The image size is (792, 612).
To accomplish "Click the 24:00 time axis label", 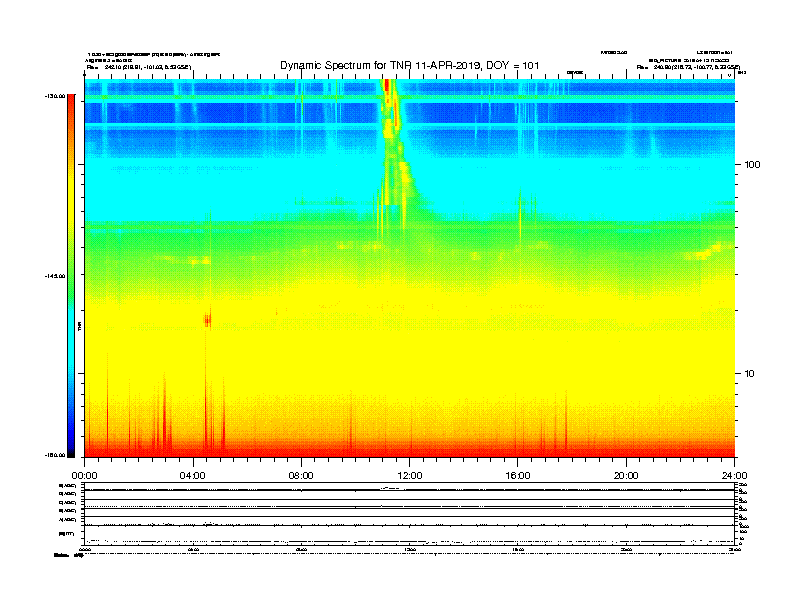I will click(734, 476).
